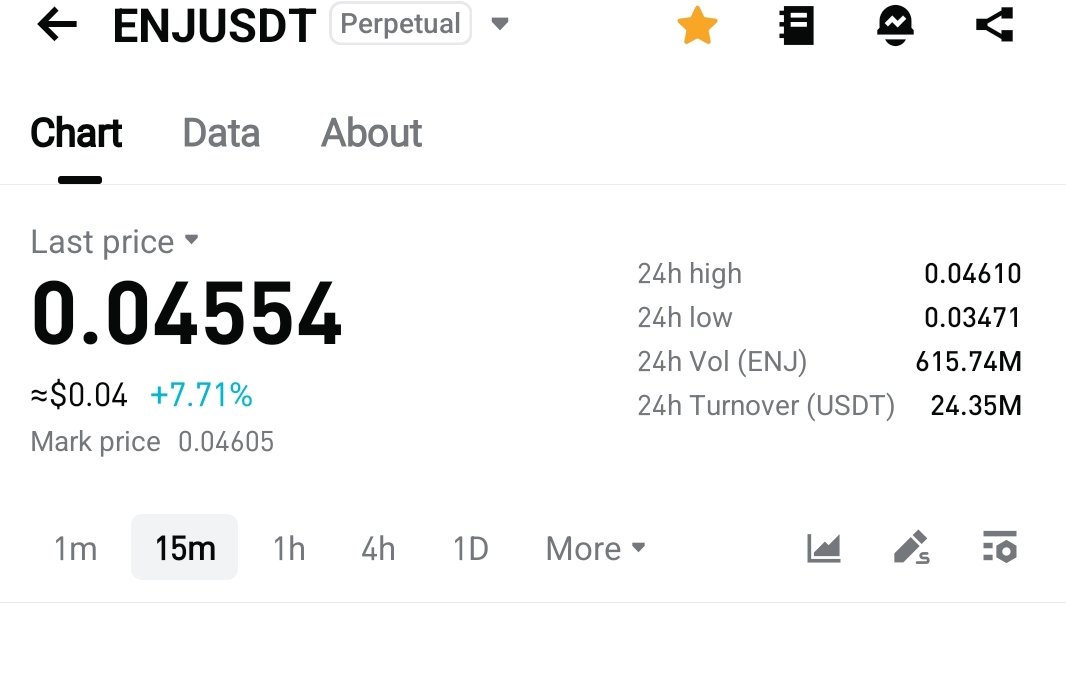Switch to the About tab
The image size is (1066, 686).
coord(371,133)
